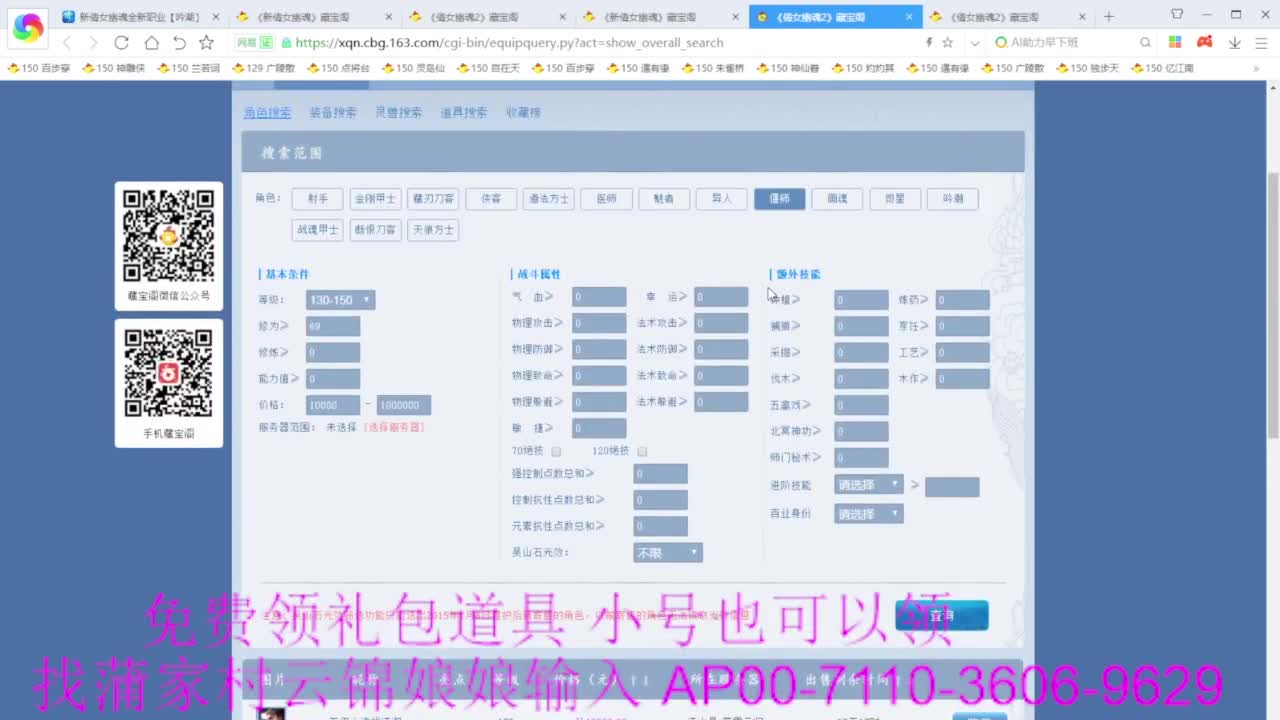Image resolution: width=1280 pixels, height=720 pixels.
Task: Open the 360 browser logo menu
Action: point(27,28)
